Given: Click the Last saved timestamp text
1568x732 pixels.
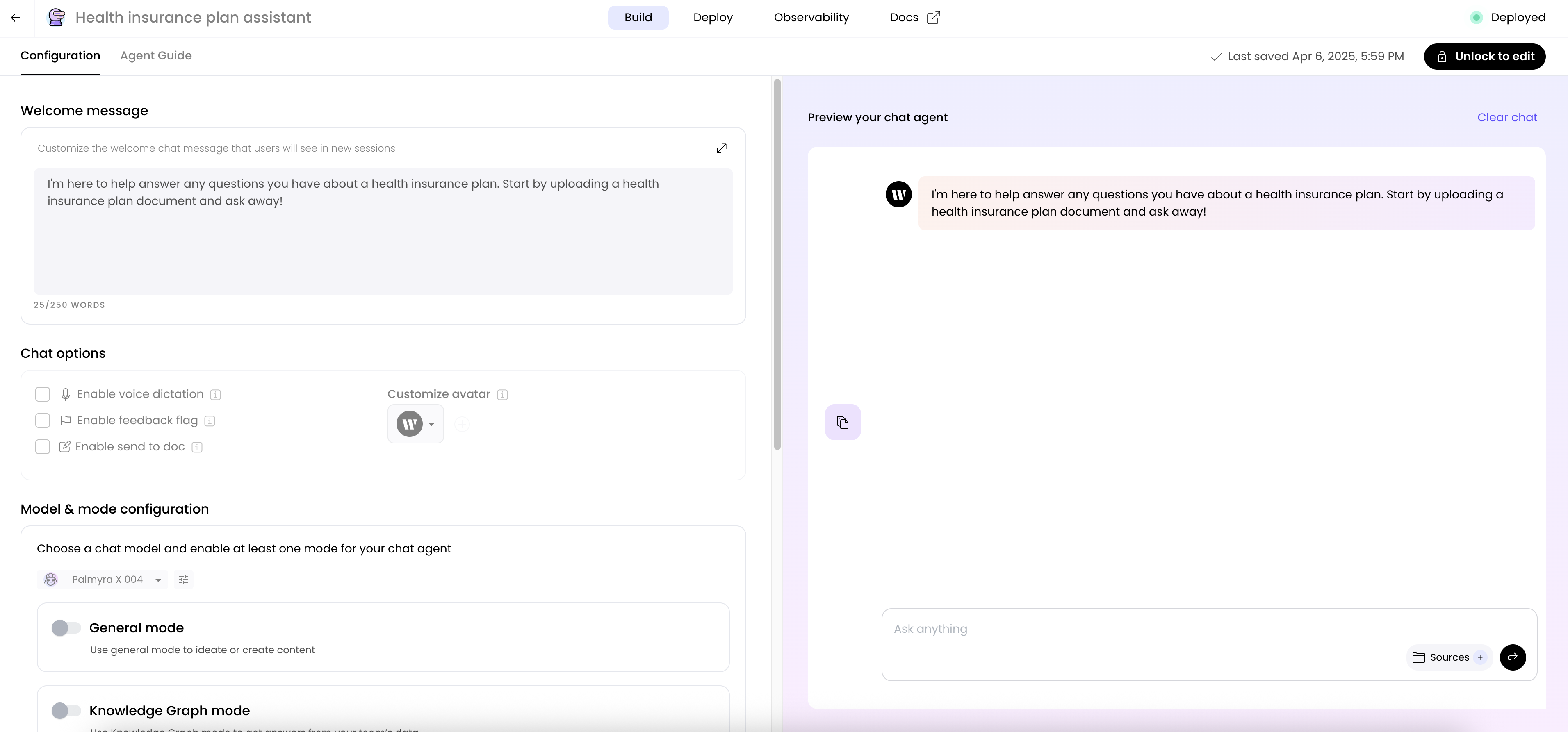Looking at the screenshot, I should 1316,57.
